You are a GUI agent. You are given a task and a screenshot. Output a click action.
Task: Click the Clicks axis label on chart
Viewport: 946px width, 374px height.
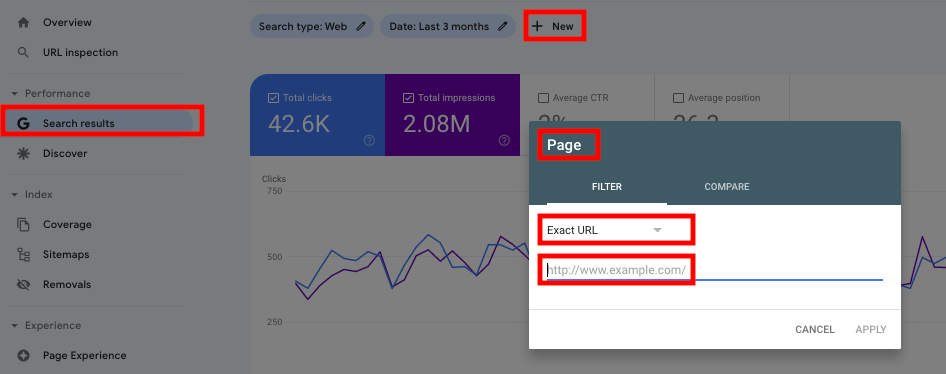point(274,179)
